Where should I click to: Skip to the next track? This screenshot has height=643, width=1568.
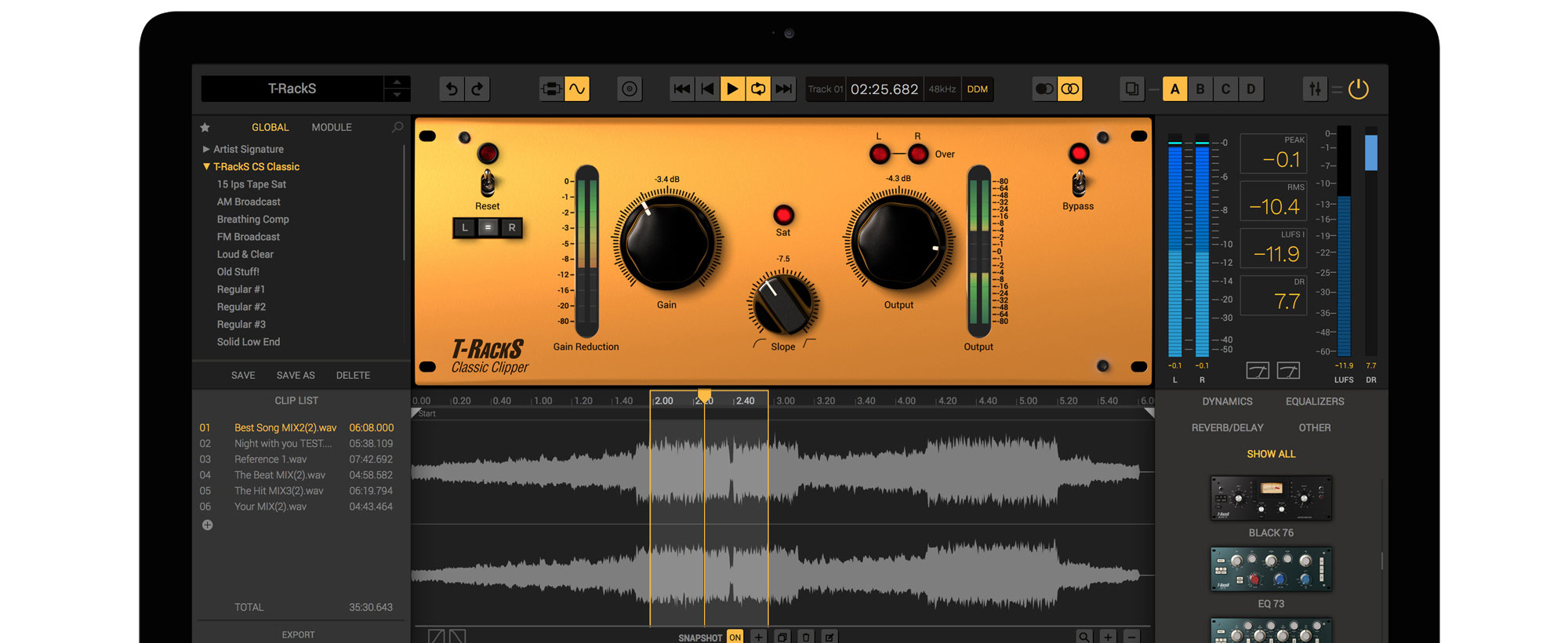tap(783, 89)
